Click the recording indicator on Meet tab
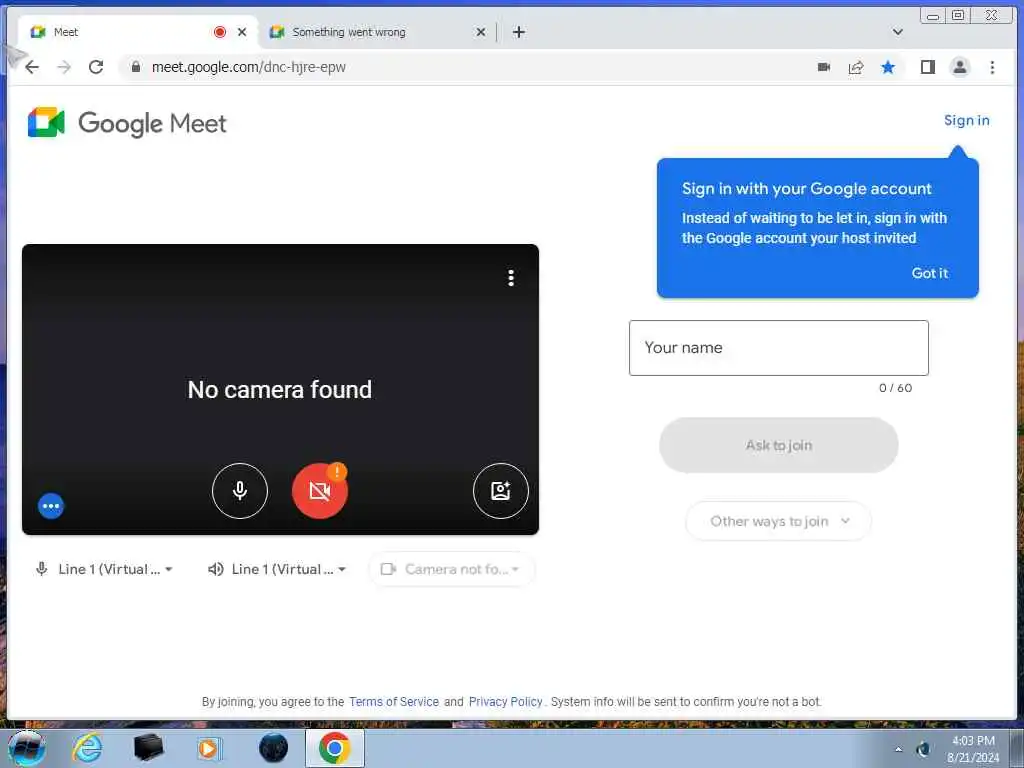This screenshot has height=768, width=1024. pos(220,32)
